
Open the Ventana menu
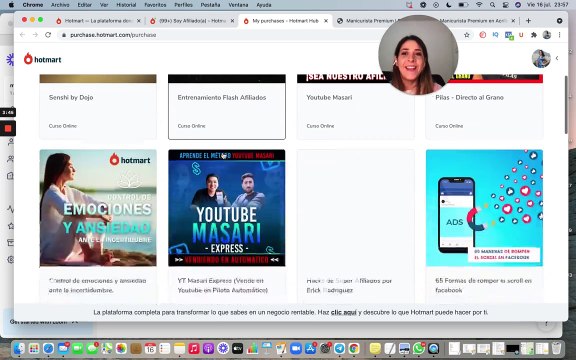[238, 5]
